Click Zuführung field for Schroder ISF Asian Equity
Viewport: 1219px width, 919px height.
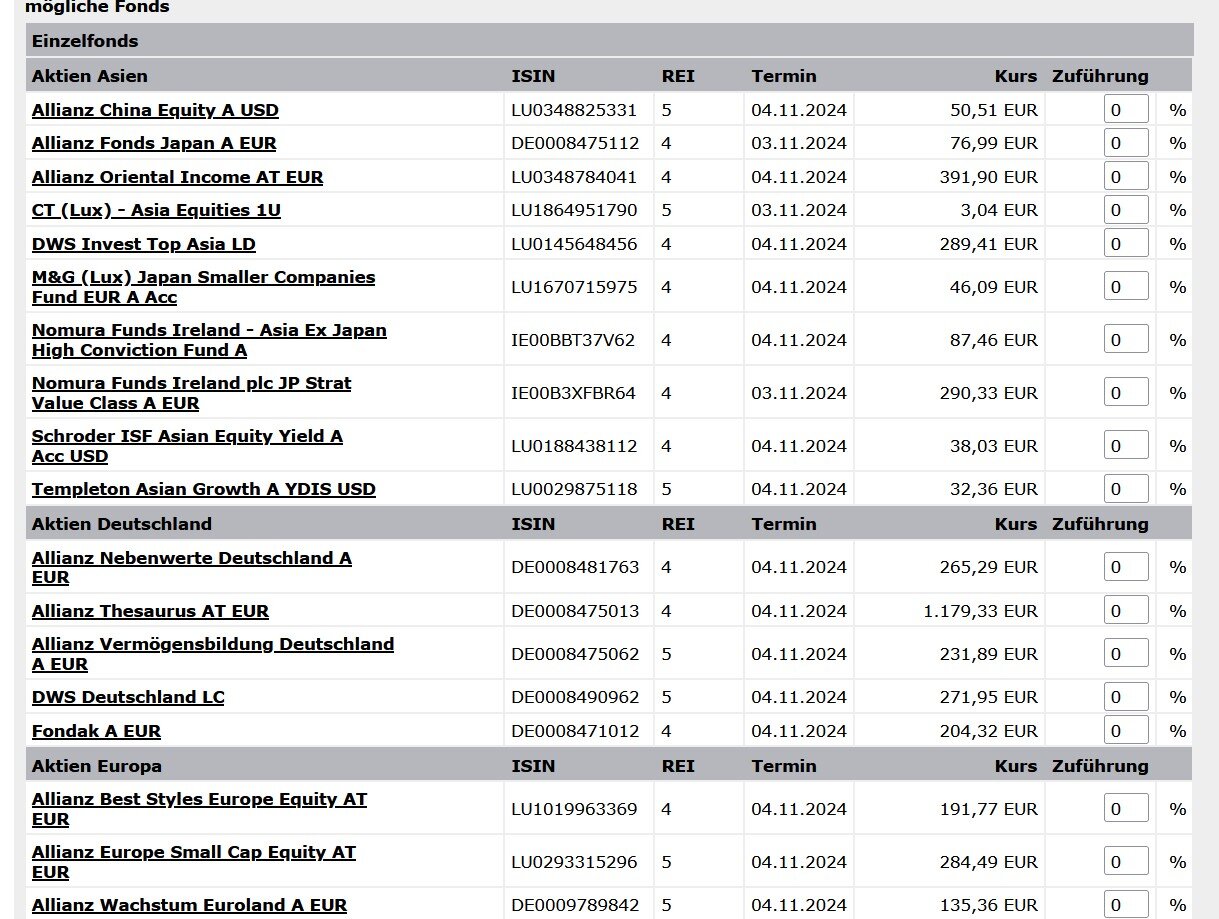click(1126, 446)
